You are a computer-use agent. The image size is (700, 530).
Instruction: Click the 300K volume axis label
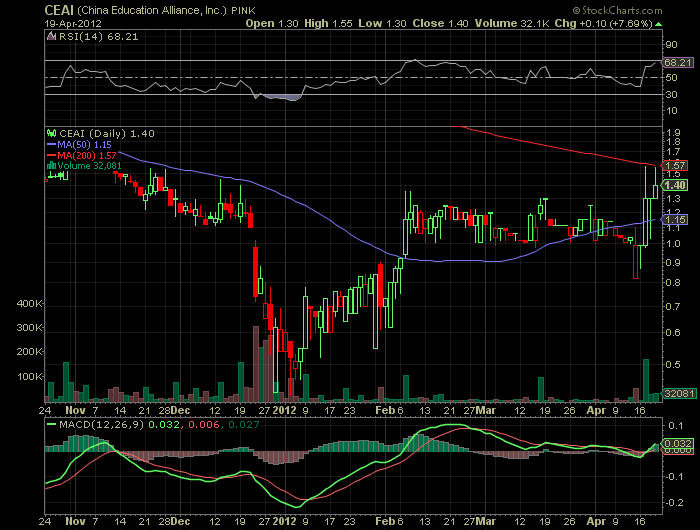tap(30, 328)
